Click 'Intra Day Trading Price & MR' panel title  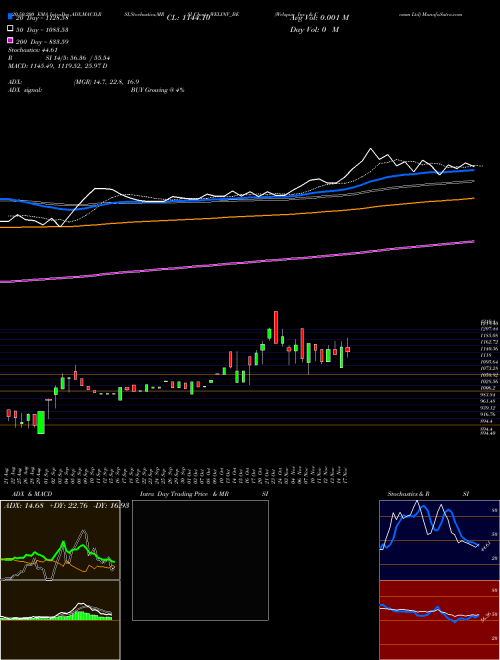(x=184, y=494)
